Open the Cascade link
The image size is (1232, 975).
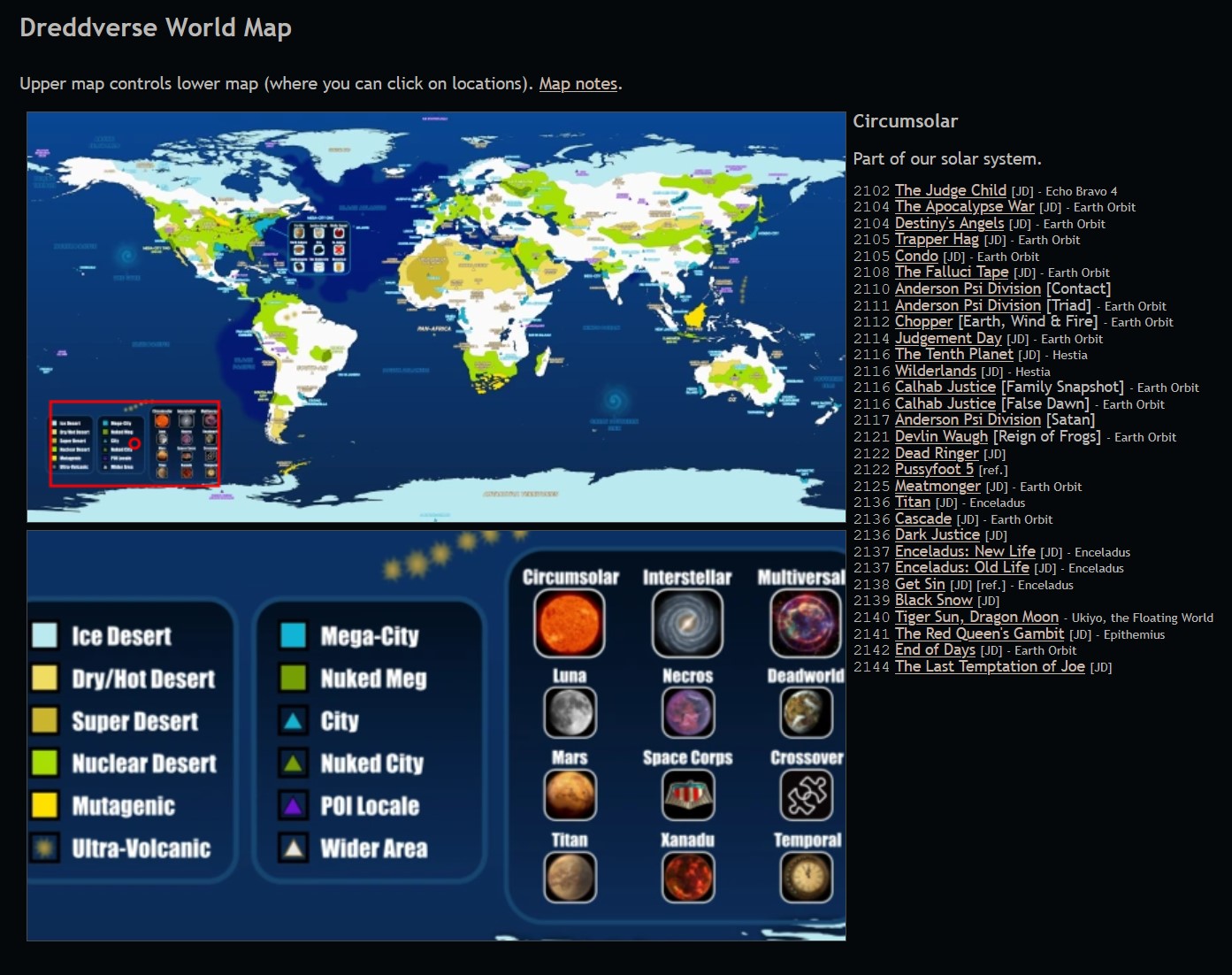[x=923, y=519]
